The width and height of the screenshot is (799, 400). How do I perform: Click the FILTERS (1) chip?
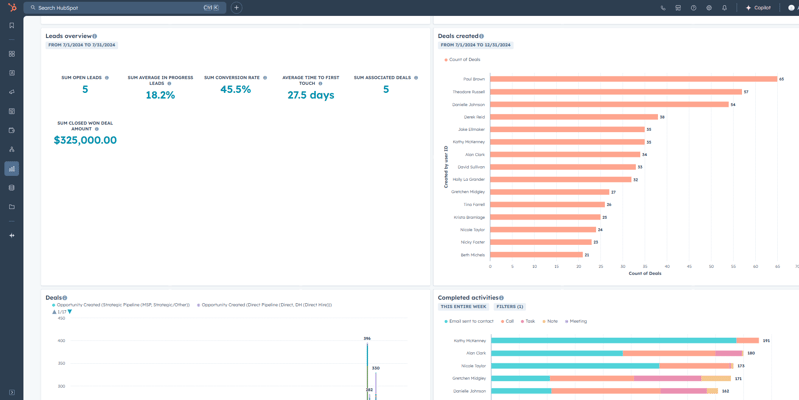click(x=508, y=307)
